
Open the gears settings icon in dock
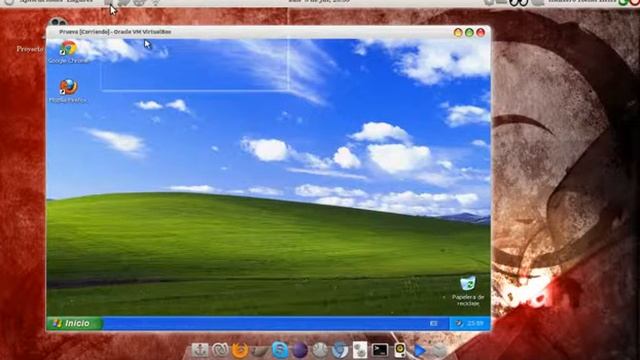360,350
